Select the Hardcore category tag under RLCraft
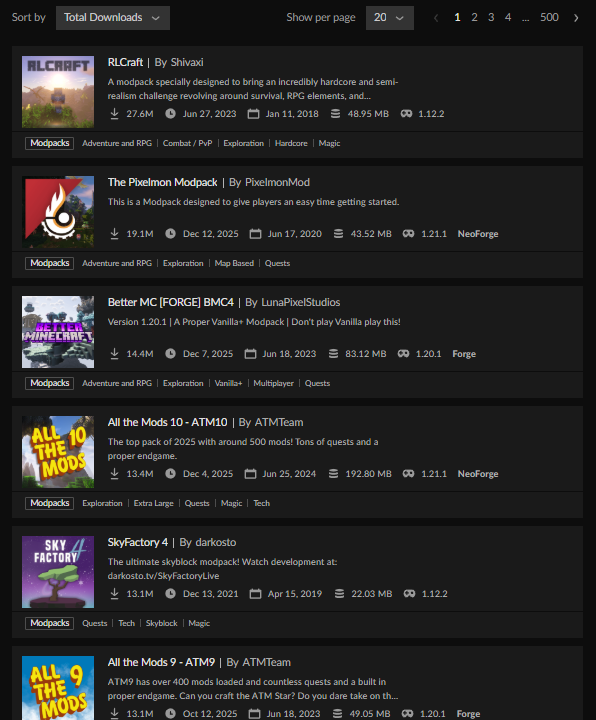This screenshot has width=596, height=720. click(291, 143)
